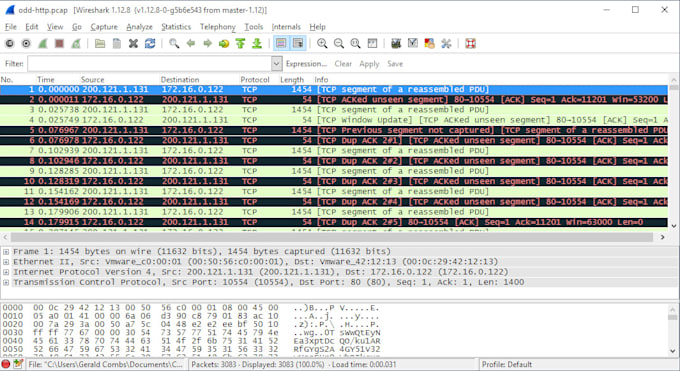This screenshot has height=371, width=680.
Task: Open the View menu
Action: click(x=55, y=27)
